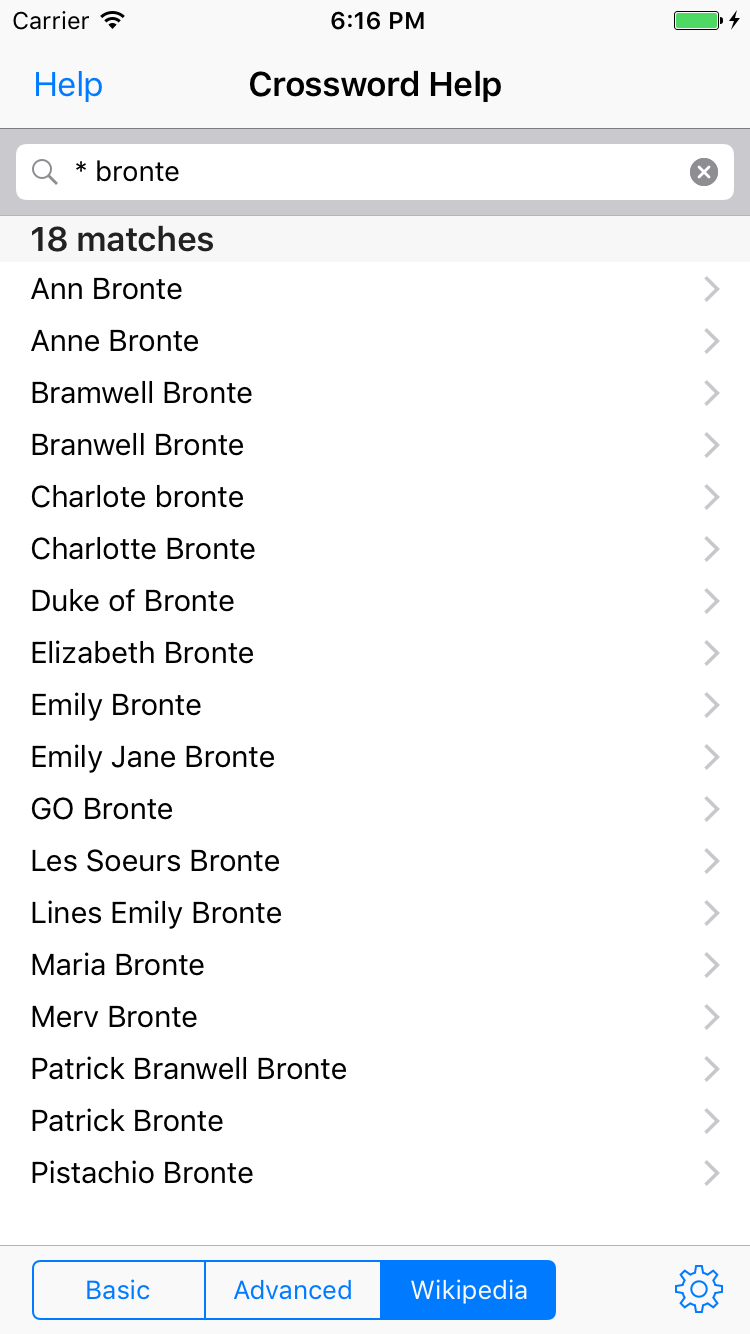Click inside the bronte search field

tap(380, 172)
